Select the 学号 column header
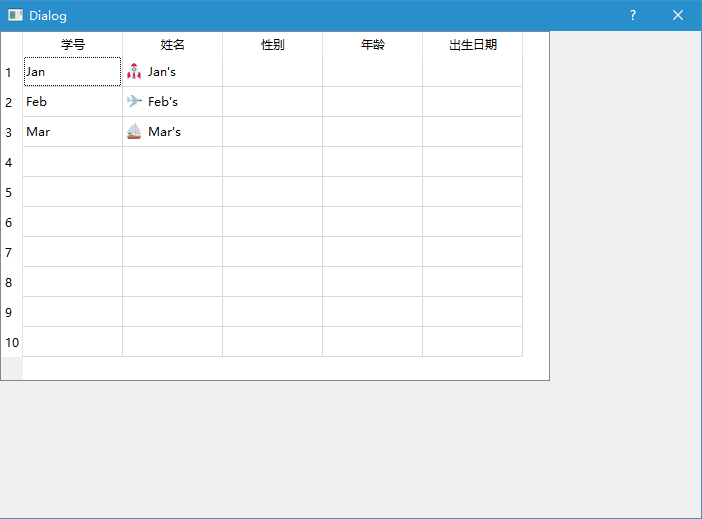Image resolution: width=702 pixels, height=519 pixels. coord(73,44)
